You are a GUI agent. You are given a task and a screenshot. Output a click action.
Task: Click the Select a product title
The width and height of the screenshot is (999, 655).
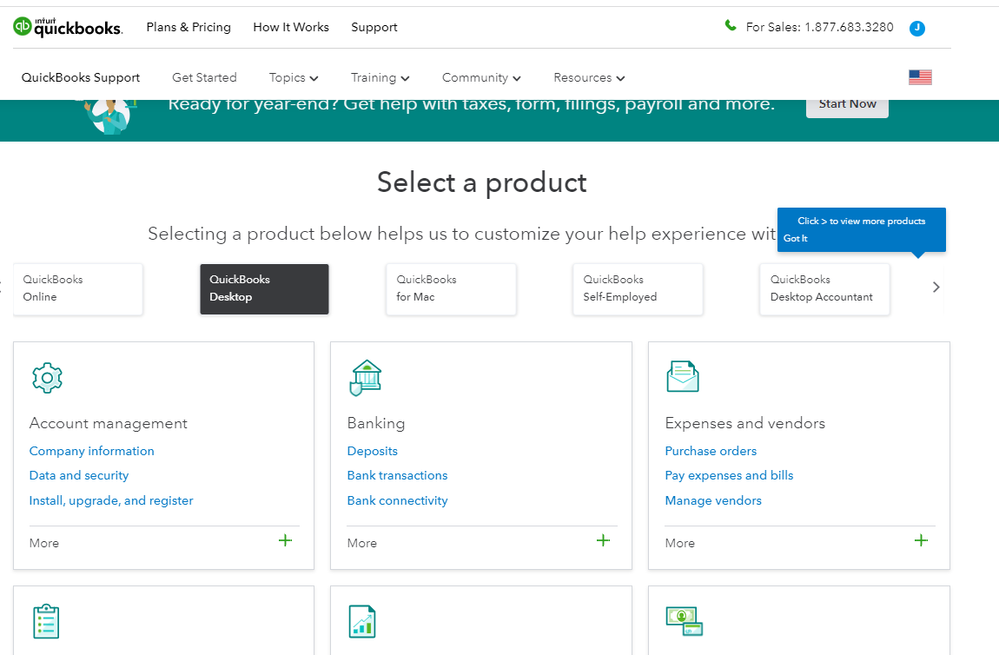pos(482,183)
